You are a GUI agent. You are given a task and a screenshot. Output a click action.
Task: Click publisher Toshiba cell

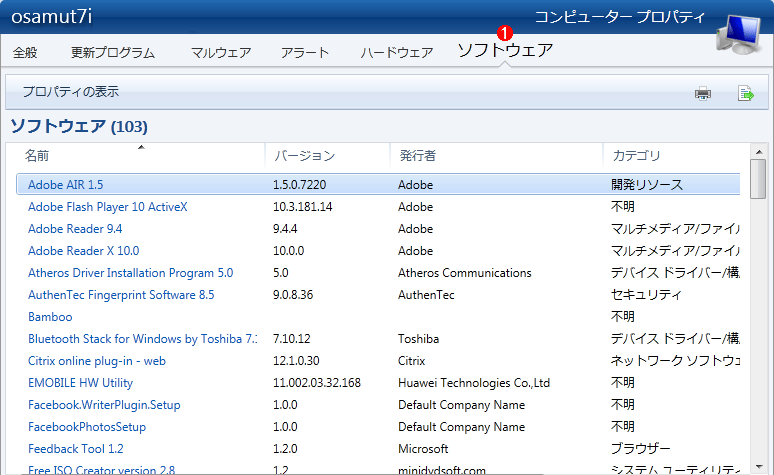[x=419, y=339]
